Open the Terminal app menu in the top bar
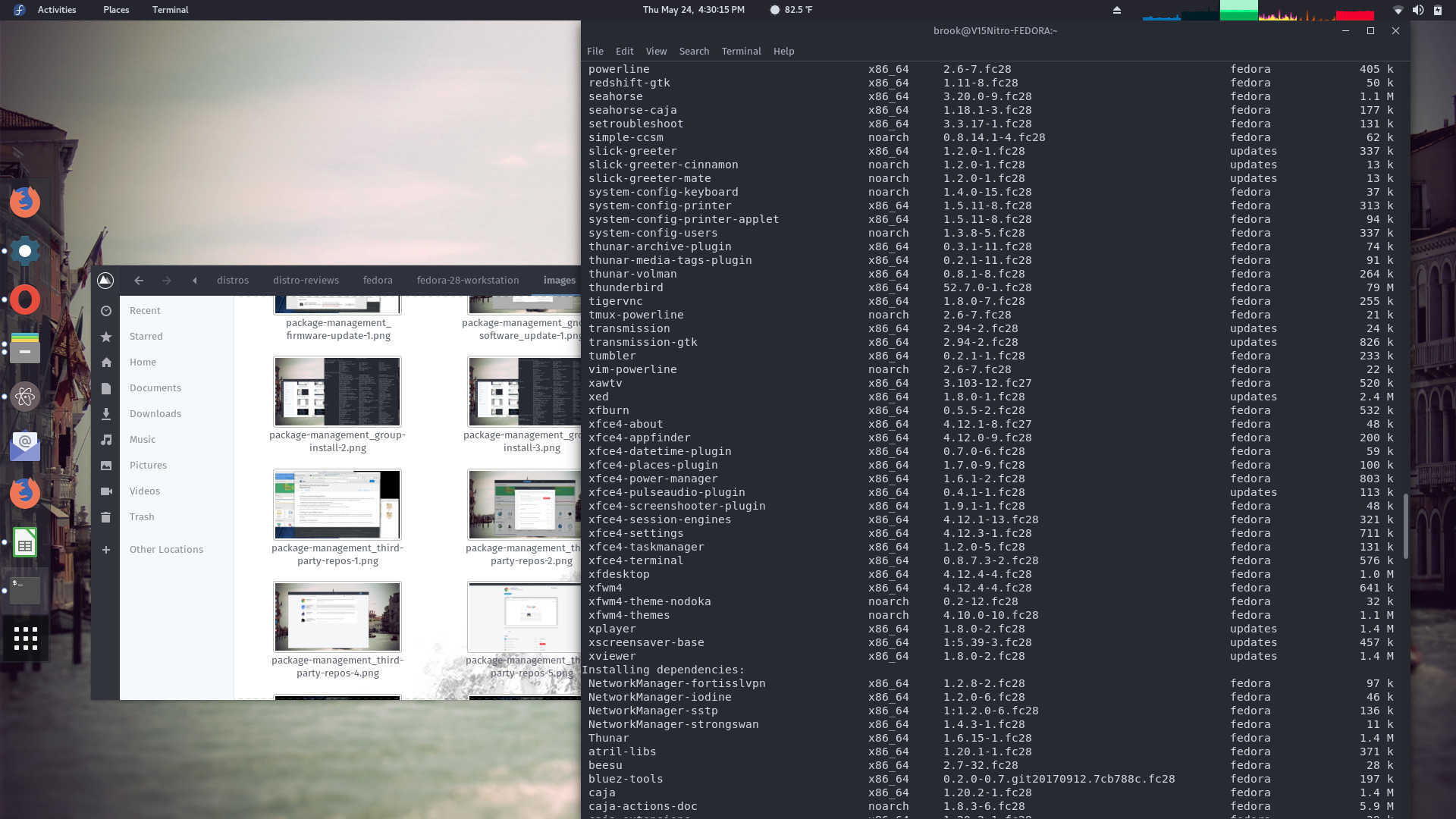Viewport: 1456px width, 819px height. (x=170, y=10)
